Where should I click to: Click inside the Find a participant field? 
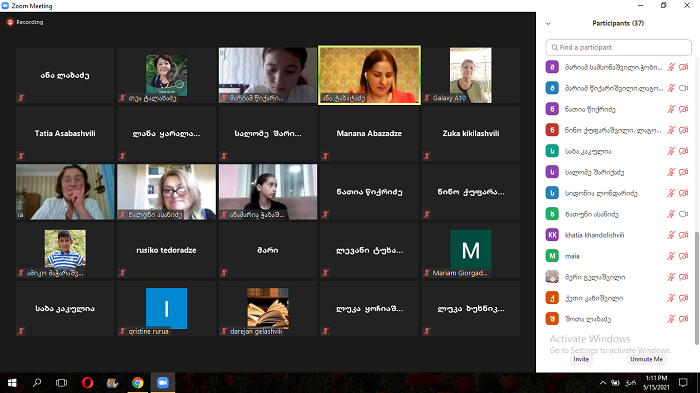click(x=618, y=47)
